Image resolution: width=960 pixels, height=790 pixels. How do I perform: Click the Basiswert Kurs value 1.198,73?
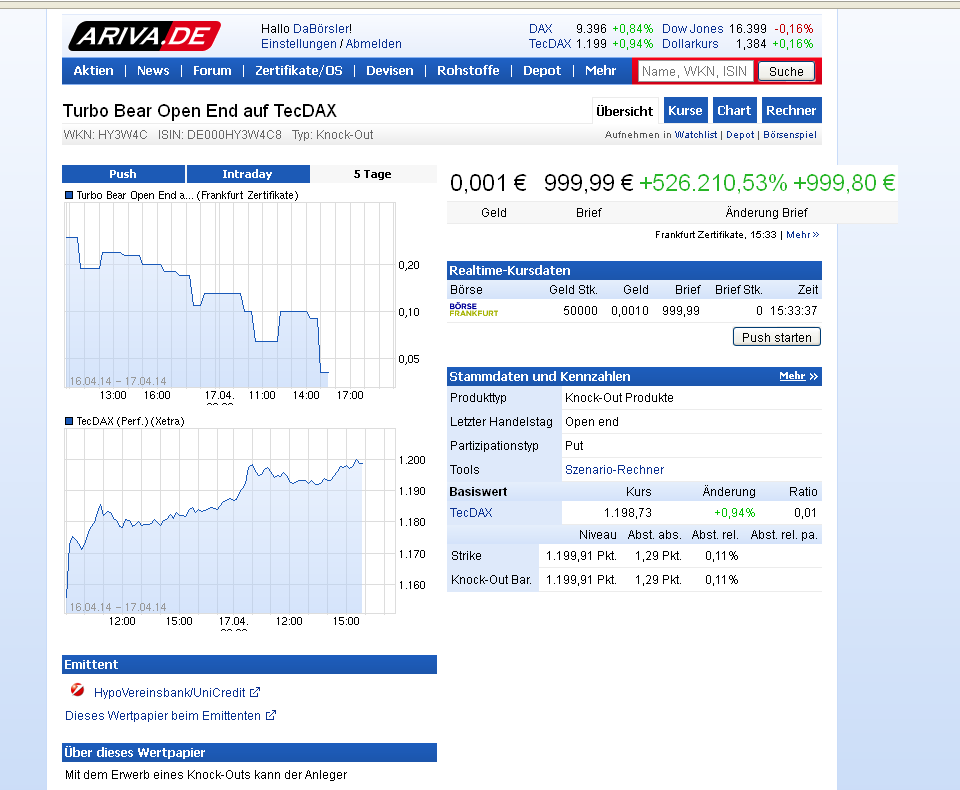(628, 513)
